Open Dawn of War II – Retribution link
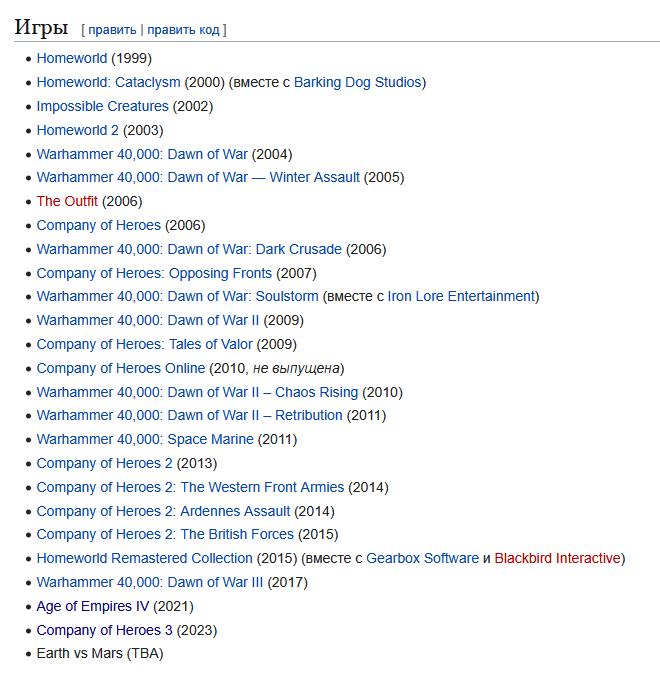Viewport: 660px width, 675px height. (x=189, y=415)
